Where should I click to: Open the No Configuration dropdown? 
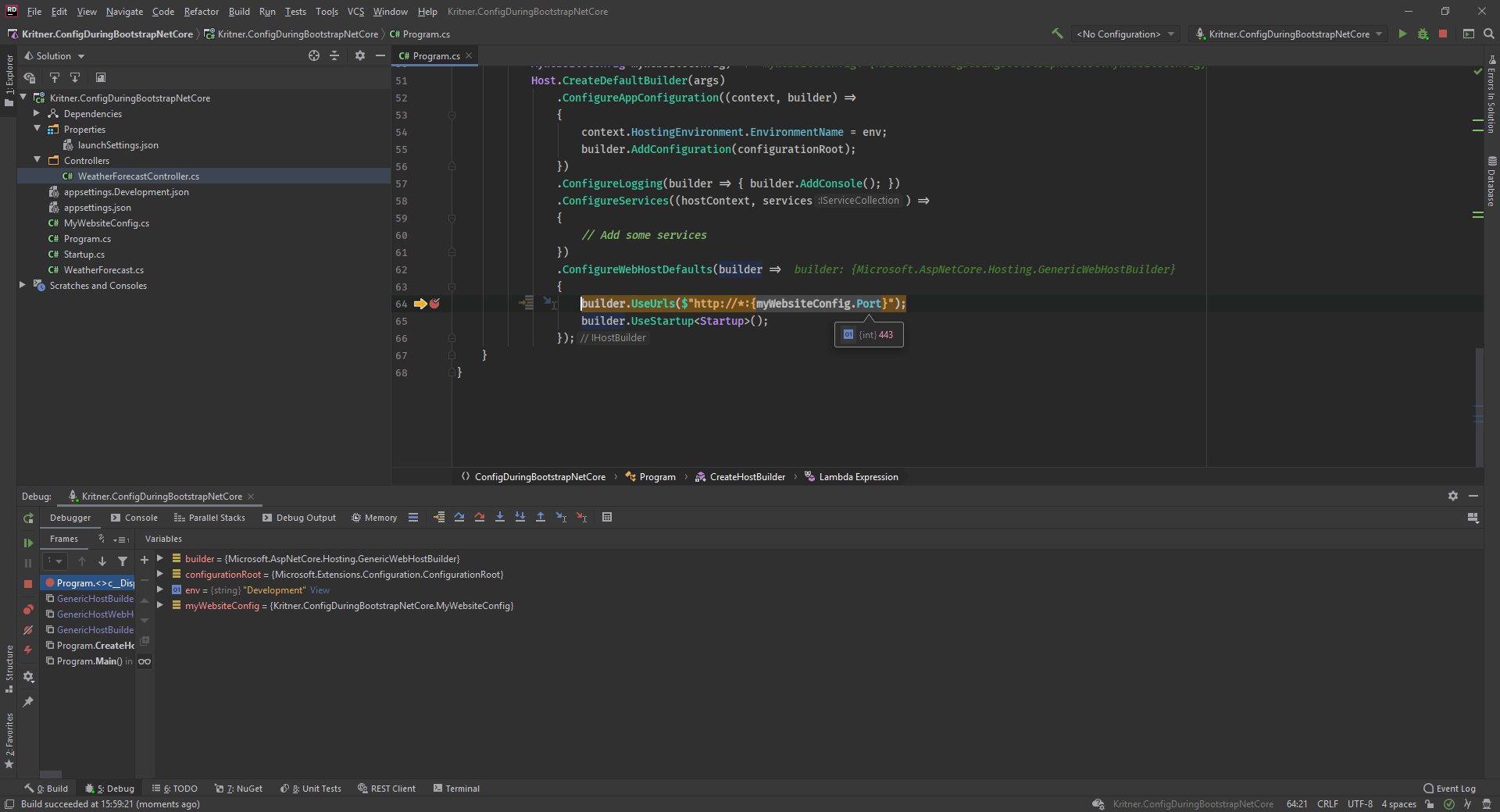tap(1125, 34)
